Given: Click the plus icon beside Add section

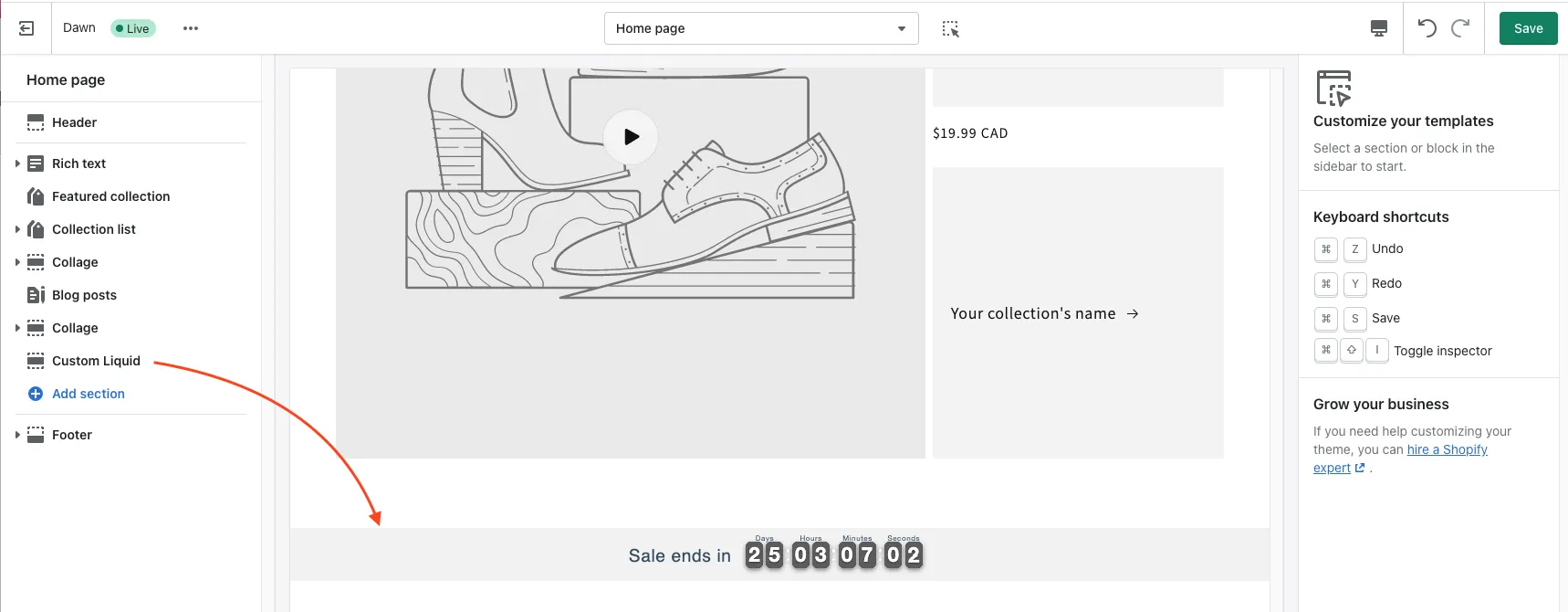Looking at the screenshot, I should [36, 394].
